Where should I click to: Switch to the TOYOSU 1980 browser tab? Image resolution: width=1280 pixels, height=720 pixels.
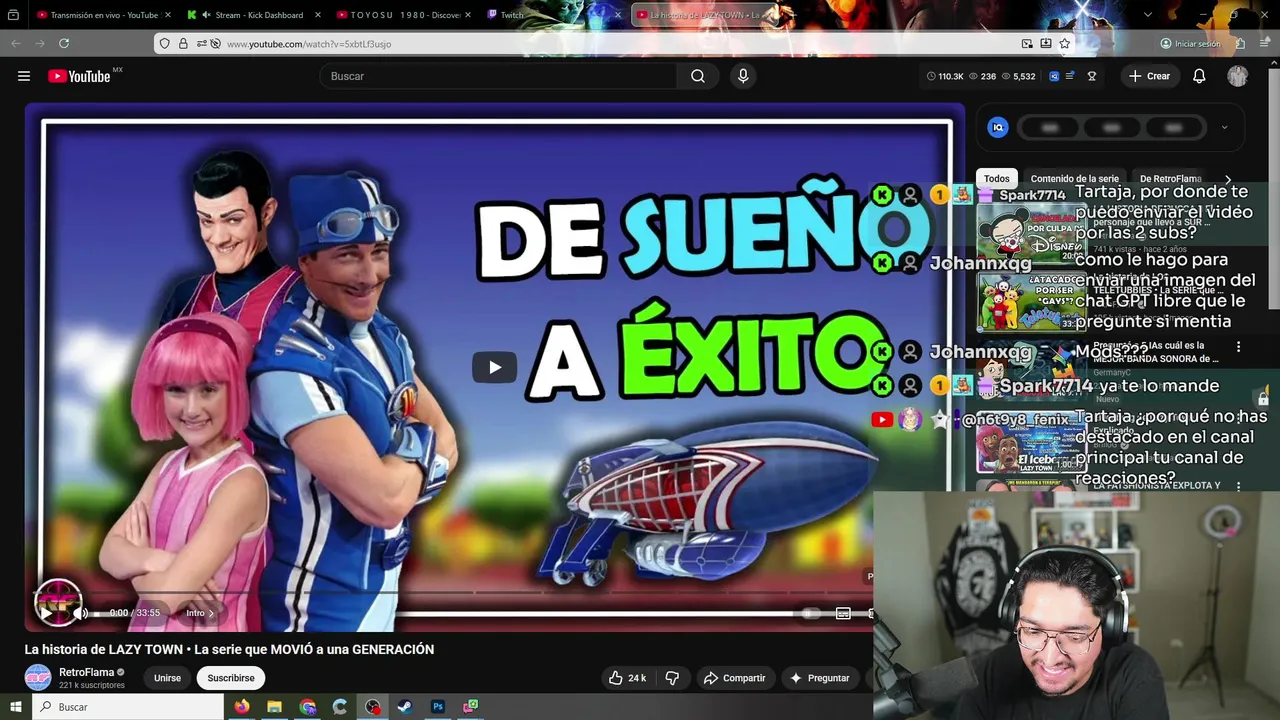coord(405,15)
